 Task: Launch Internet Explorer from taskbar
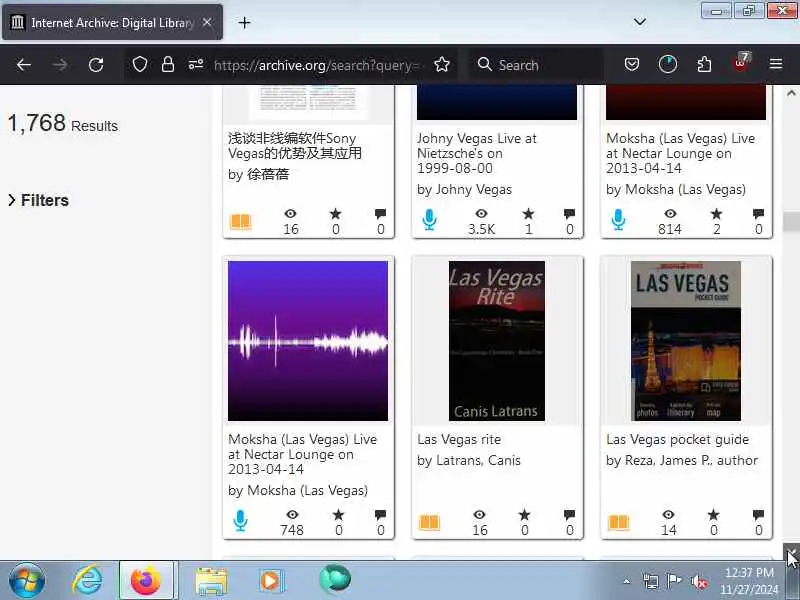pos(87,580)
